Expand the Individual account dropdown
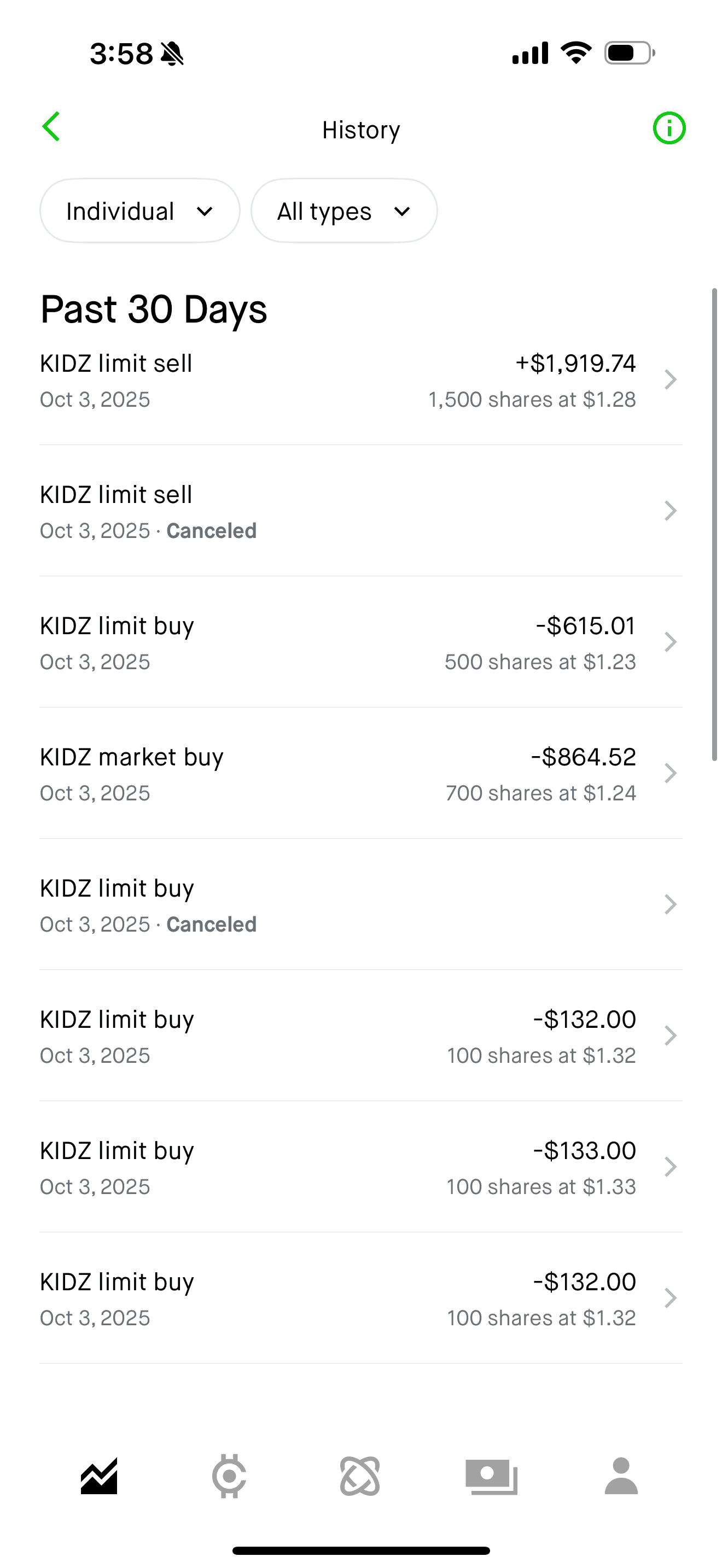Image resolution: width=722 pixels, height=1568 pixels. pos(140,211)
